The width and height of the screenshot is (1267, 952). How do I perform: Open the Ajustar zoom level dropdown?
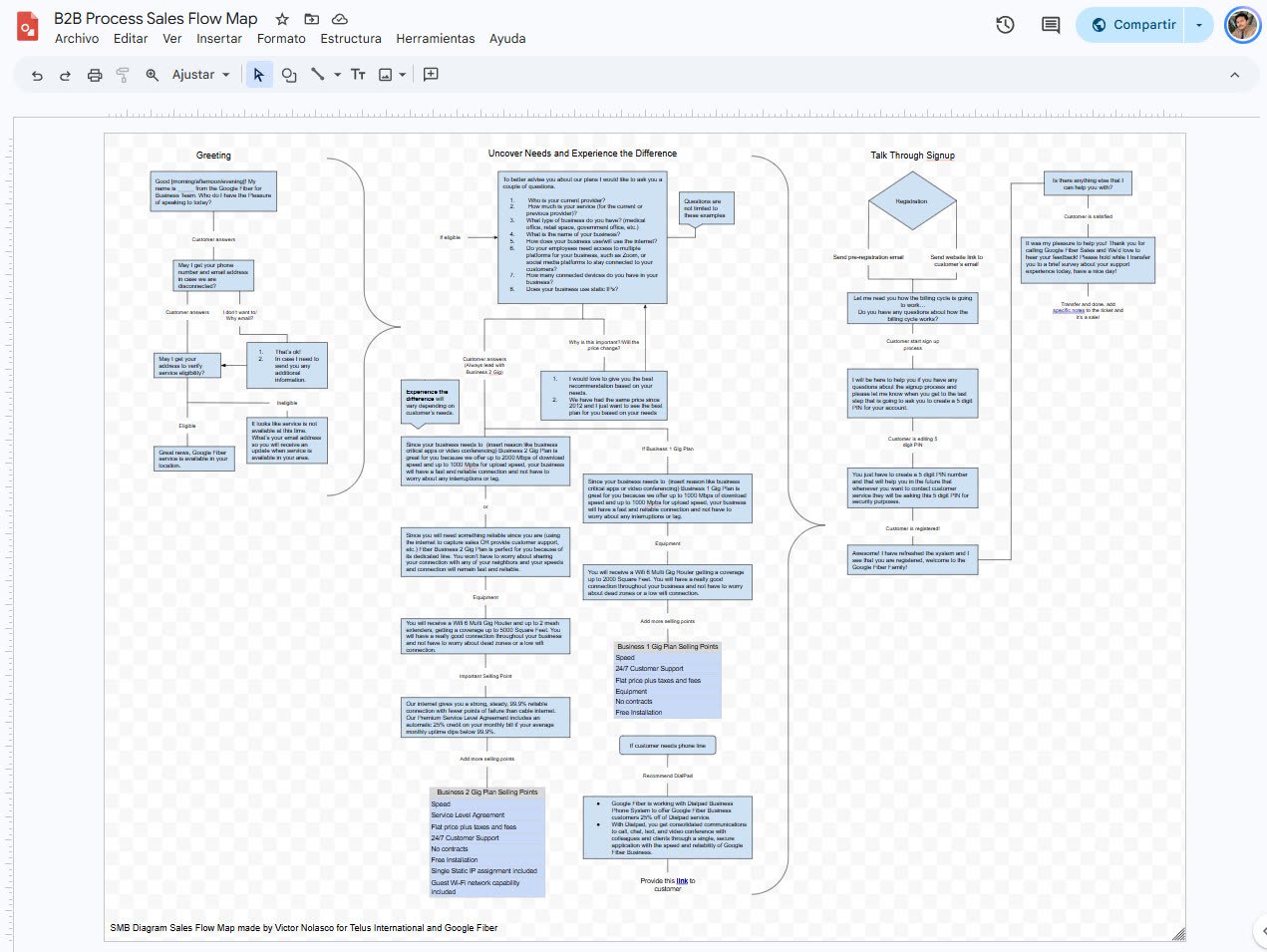[201, 75]
